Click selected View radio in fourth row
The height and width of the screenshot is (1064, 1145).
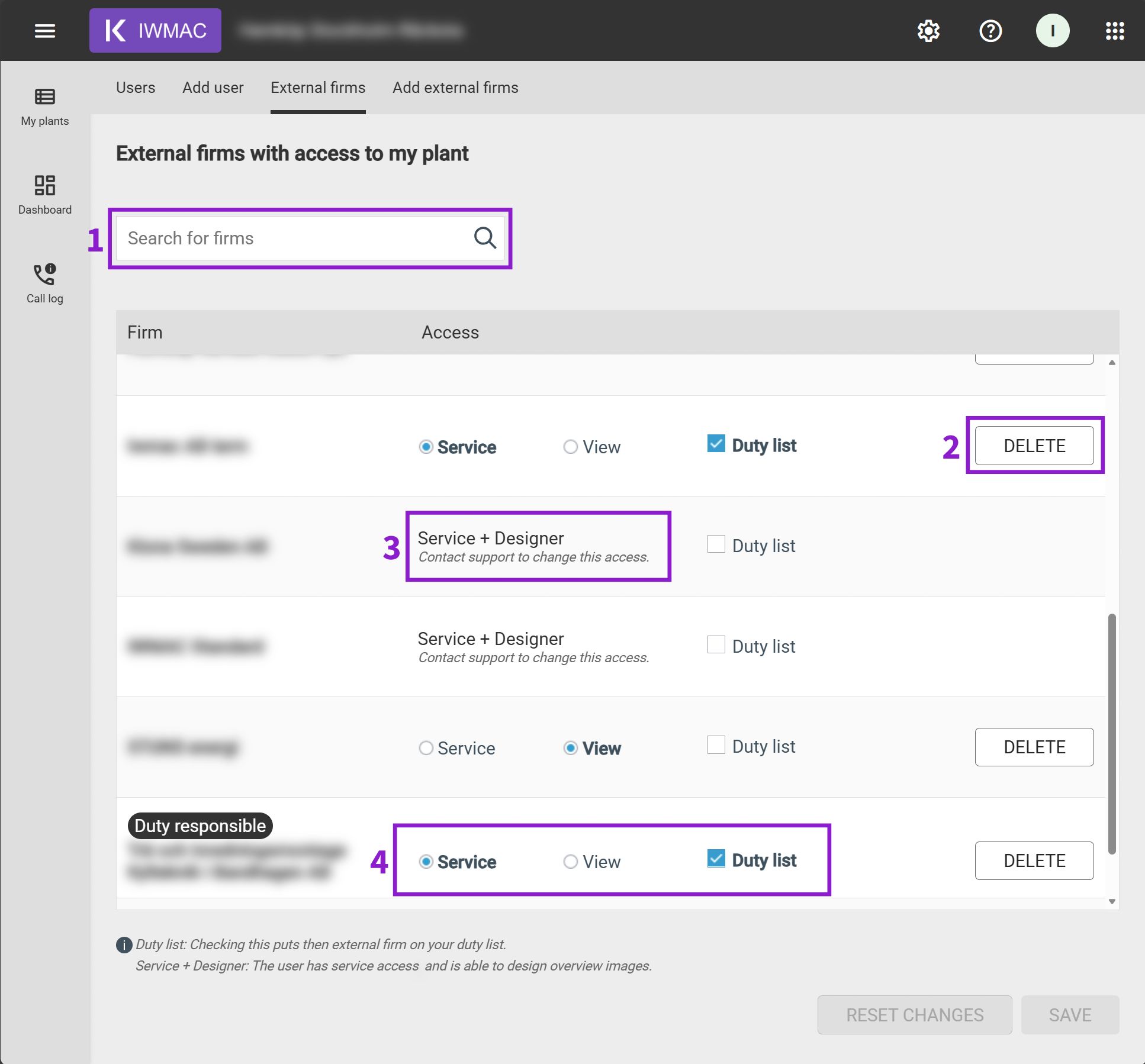[x=570, y=748]
